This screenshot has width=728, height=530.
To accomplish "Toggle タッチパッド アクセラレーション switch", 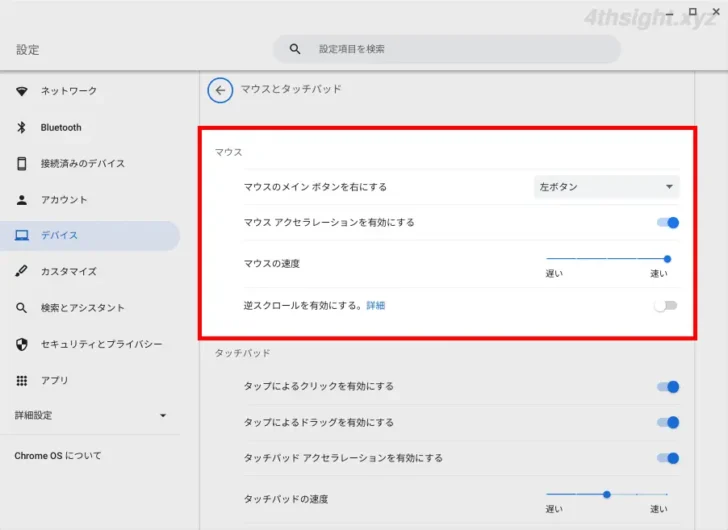I will click(668, 458).
